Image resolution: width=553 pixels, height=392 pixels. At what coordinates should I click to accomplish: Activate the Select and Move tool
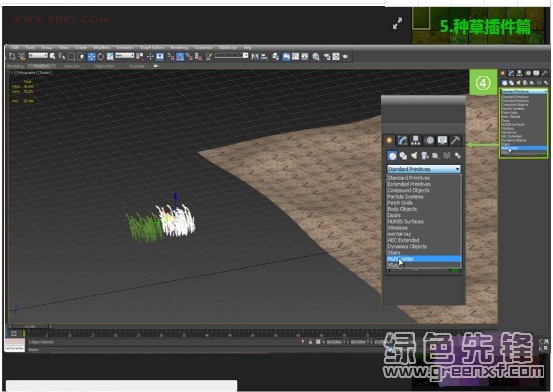[91, 56]
